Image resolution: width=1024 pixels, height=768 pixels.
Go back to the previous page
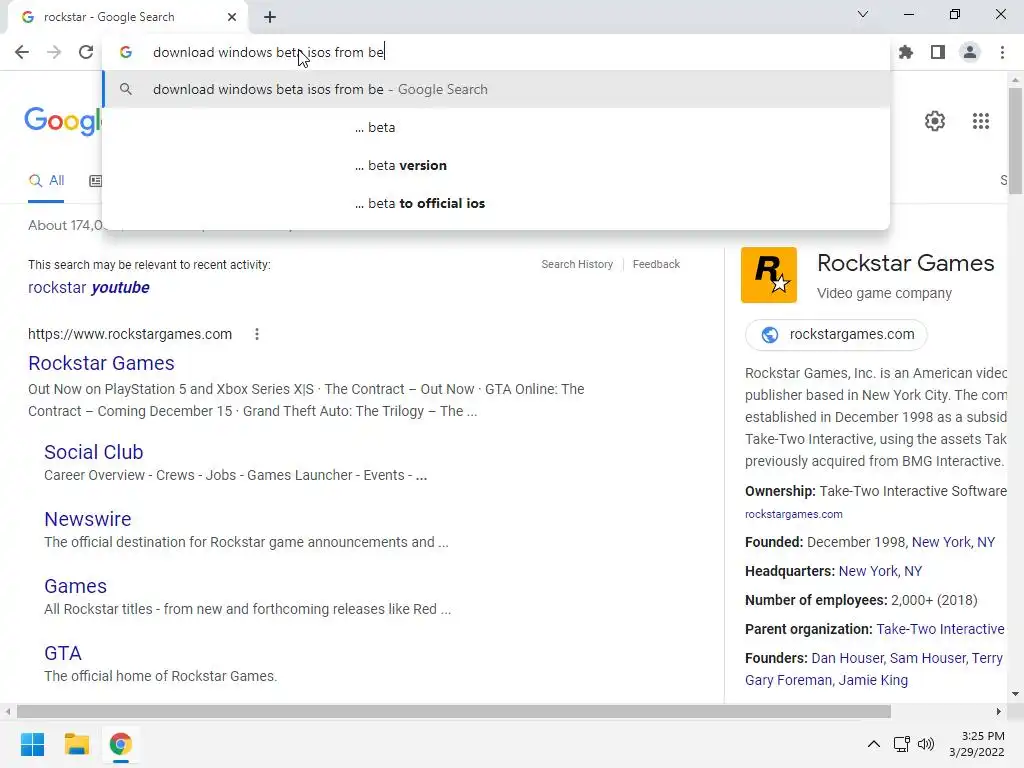pyautogui.click(x=22, y=52)
